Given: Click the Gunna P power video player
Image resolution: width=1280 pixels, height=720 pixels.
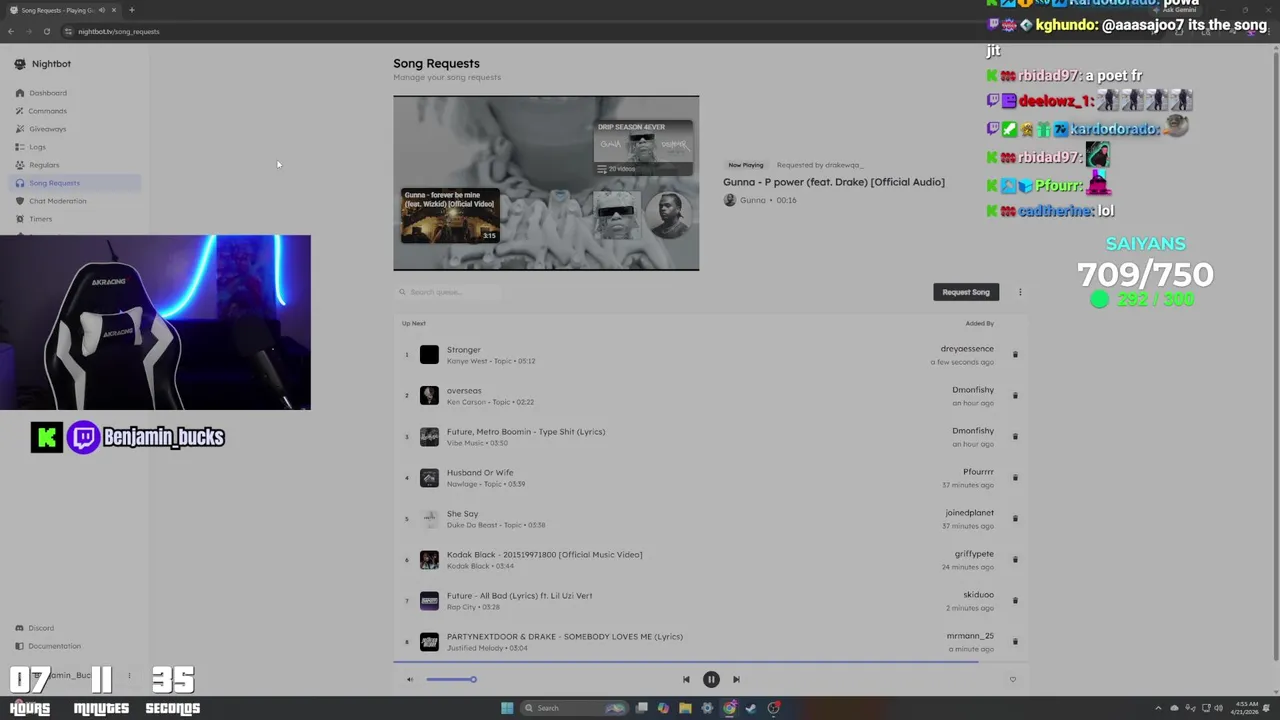Looking at the screenshot, I should pyautogui.click(x=546, y=183).
